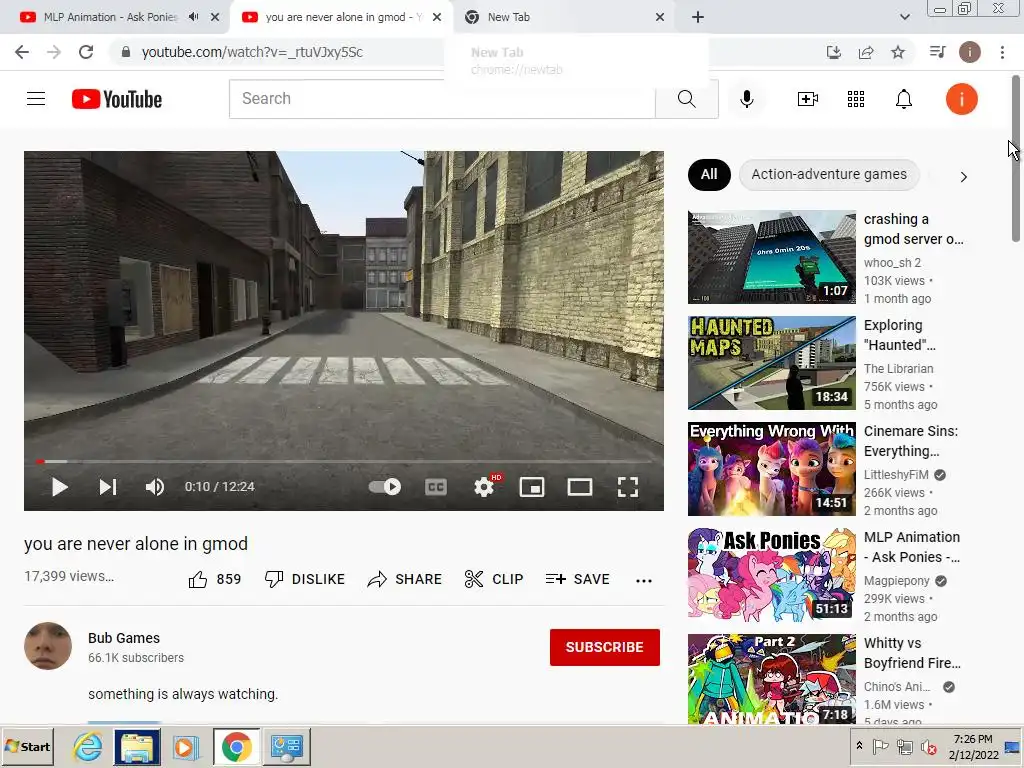
Task: Seek on the video progress bar
Action: pos(344,461)
